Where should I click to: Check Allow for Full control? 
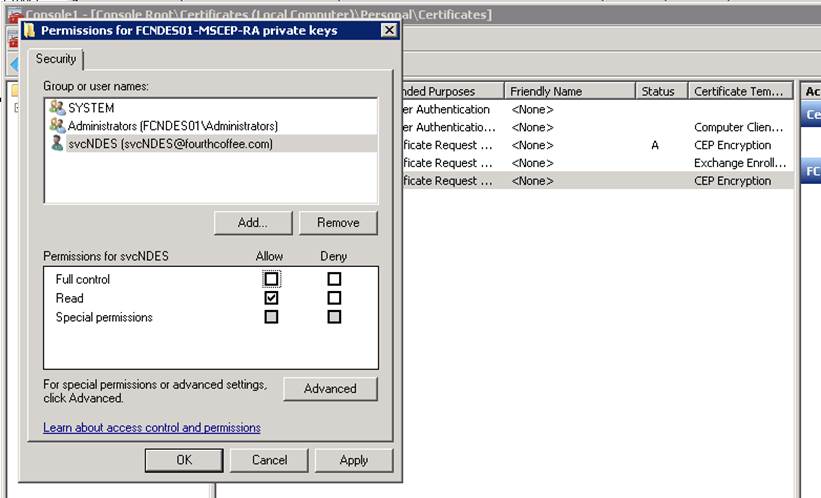(271, 279)
